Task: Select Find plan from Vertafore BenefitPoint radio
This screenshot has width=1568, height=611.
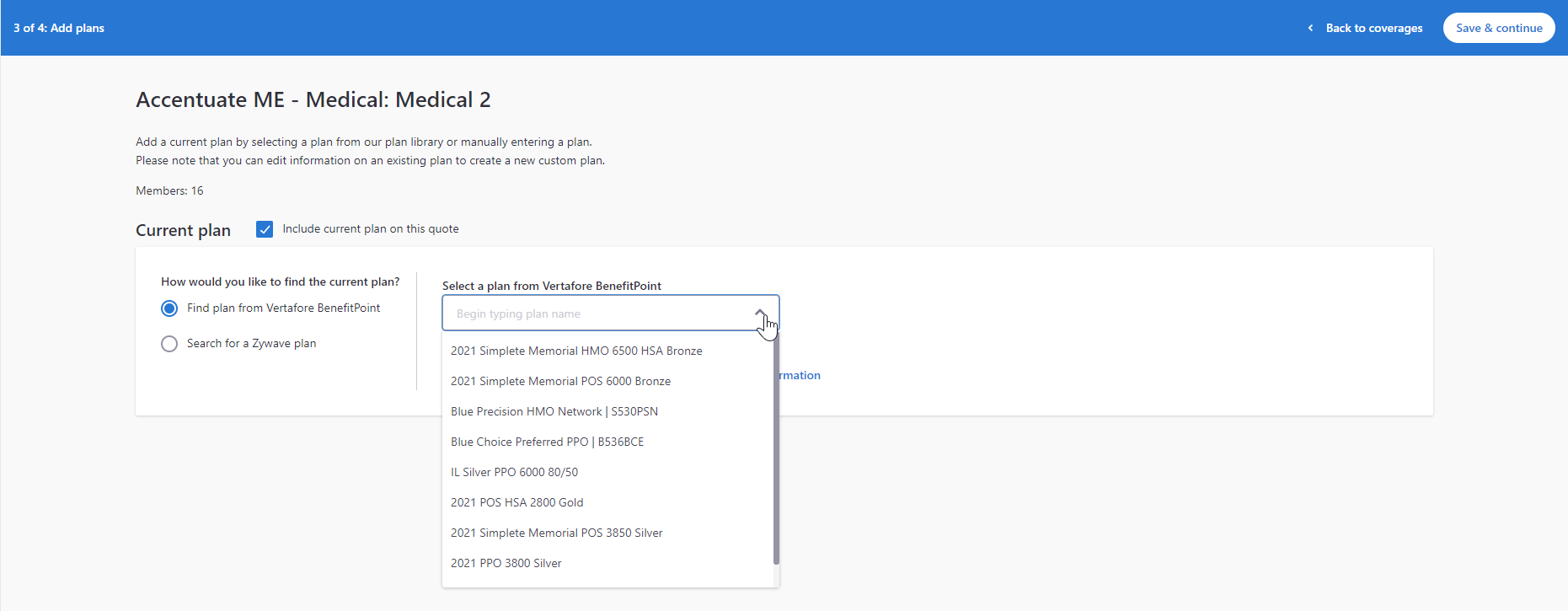Action: point(169,308)
